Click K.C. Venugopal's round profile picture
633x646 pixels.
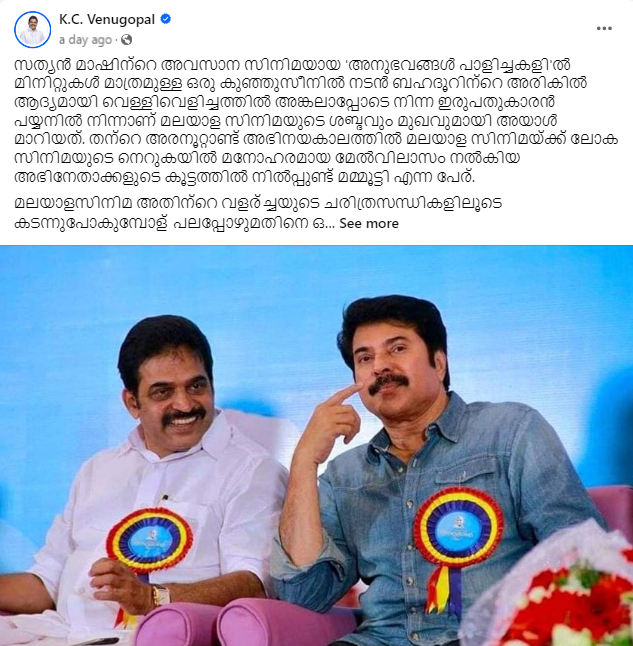pos(33,30)
